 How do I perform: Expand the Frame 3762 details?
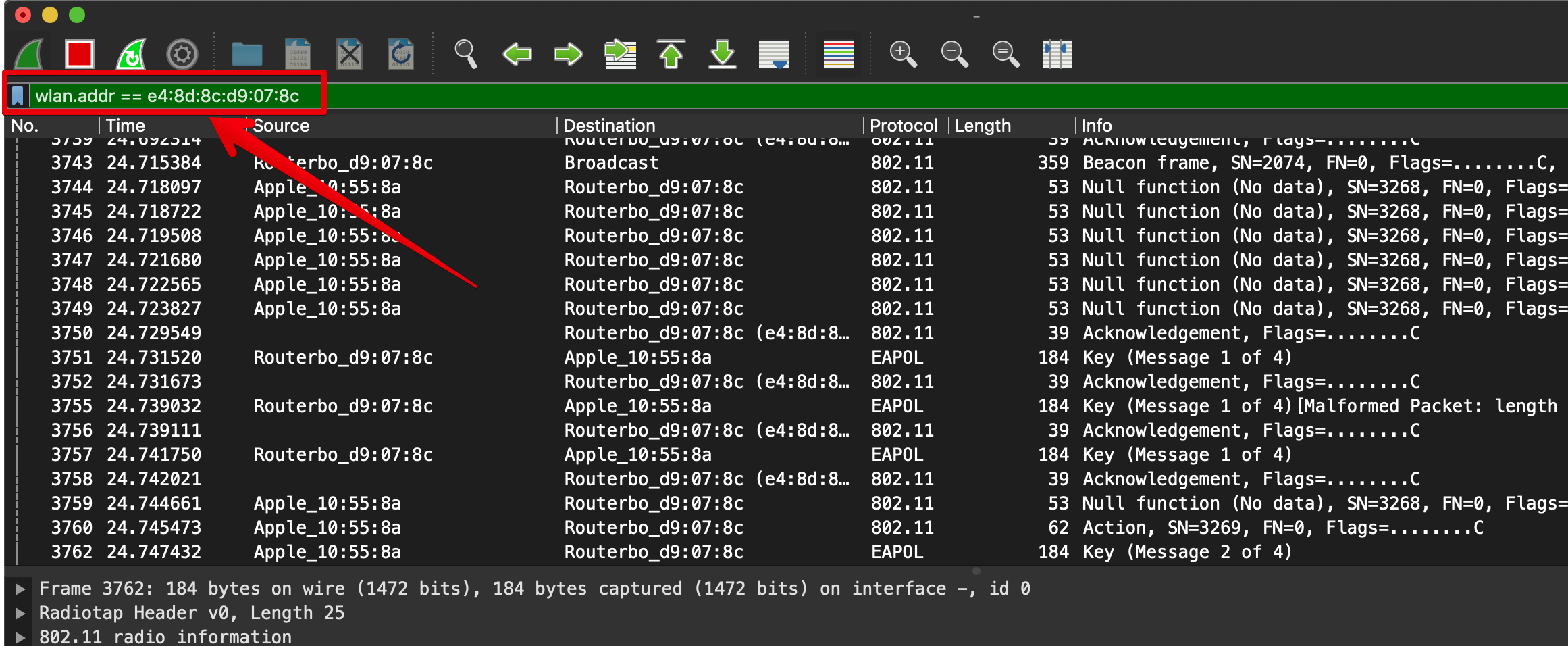pyautogui.click(x=20, y=589)
